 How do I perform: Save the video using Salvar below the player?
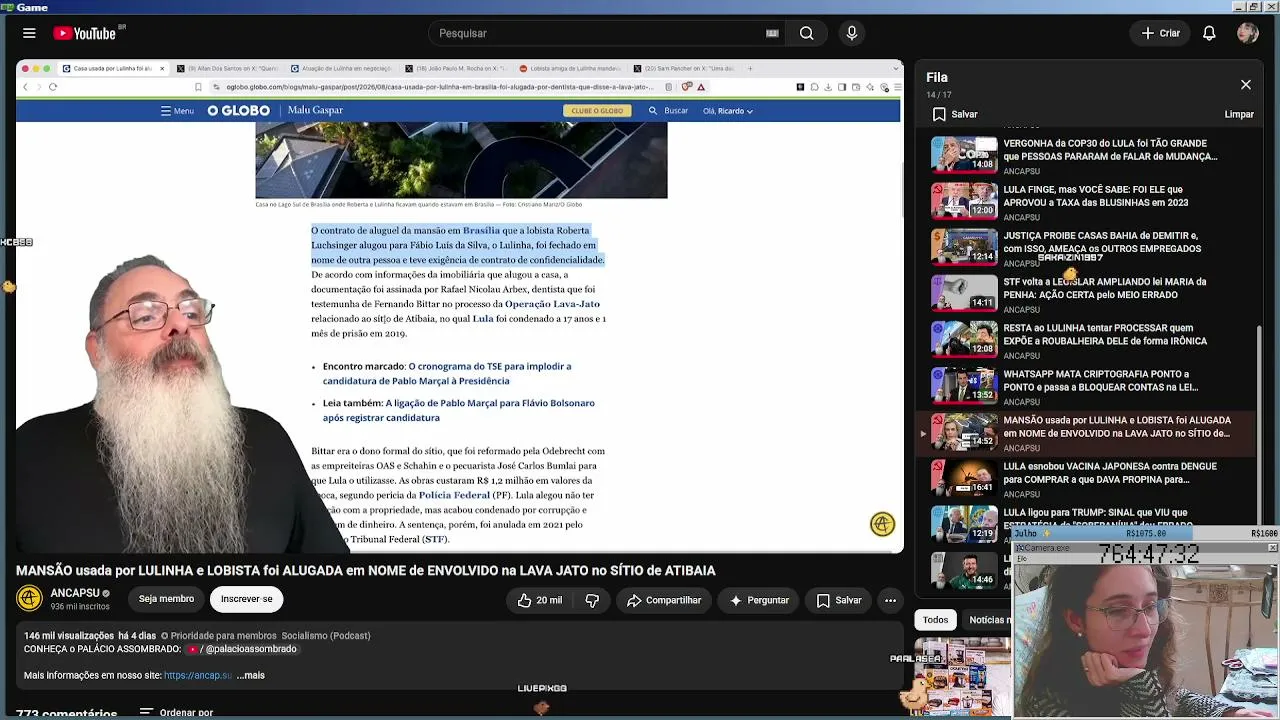(838, 600)
